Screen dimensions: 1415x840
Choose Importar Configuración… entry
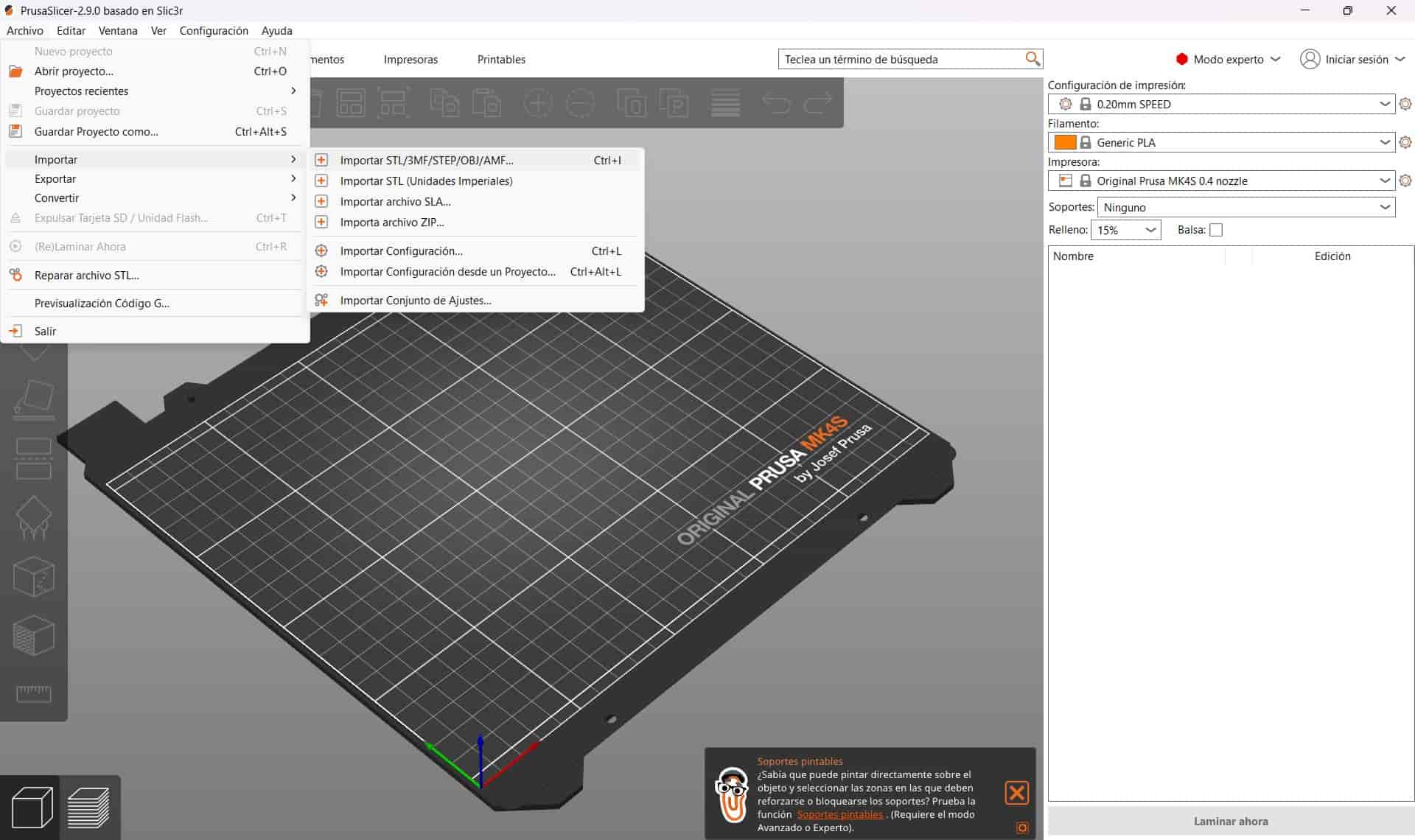pyautogui.click(x=476, y=251)
